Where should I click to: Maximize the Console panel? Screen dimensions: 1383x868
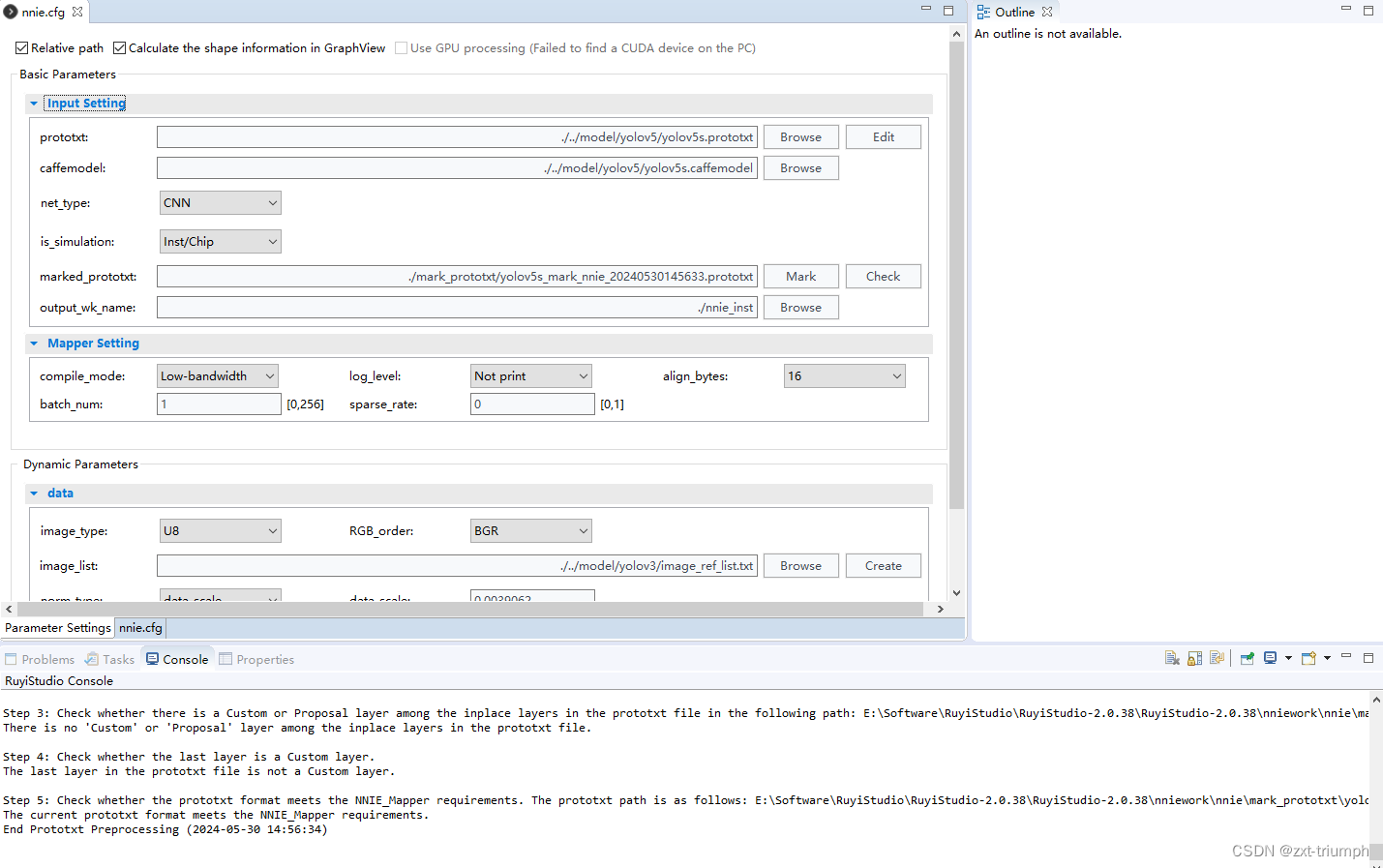pyautogui.click(x=1368, y=658)
